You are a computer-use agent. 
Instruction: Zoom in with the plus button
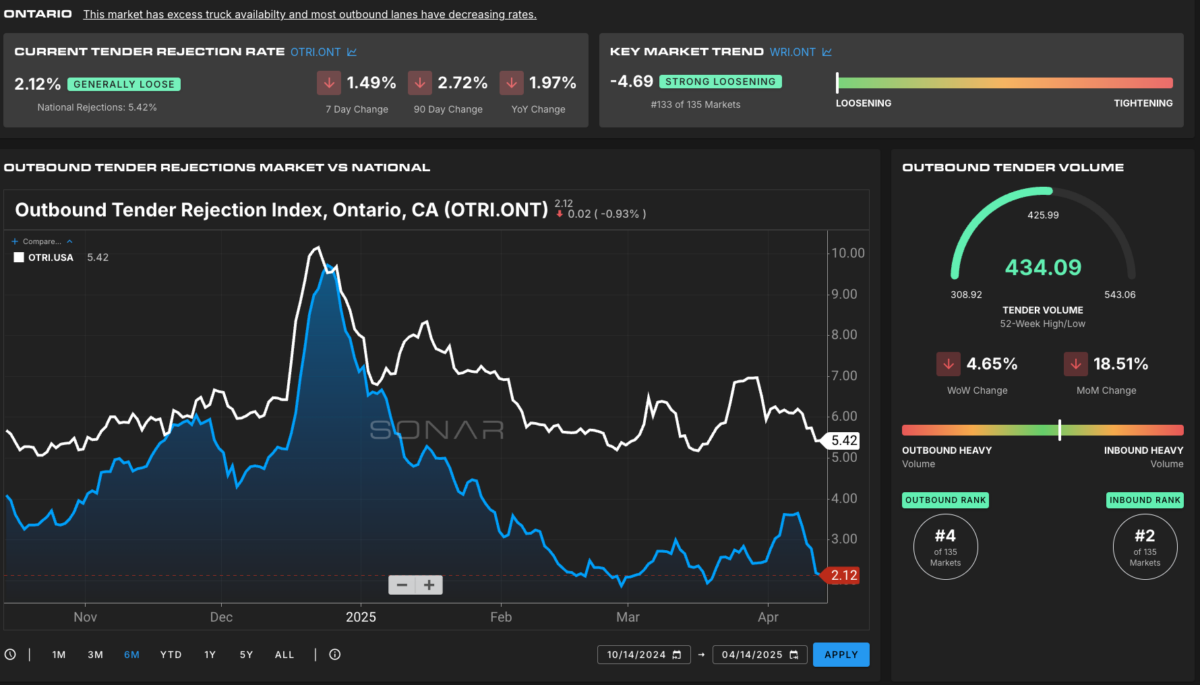[x=429, y=585]
